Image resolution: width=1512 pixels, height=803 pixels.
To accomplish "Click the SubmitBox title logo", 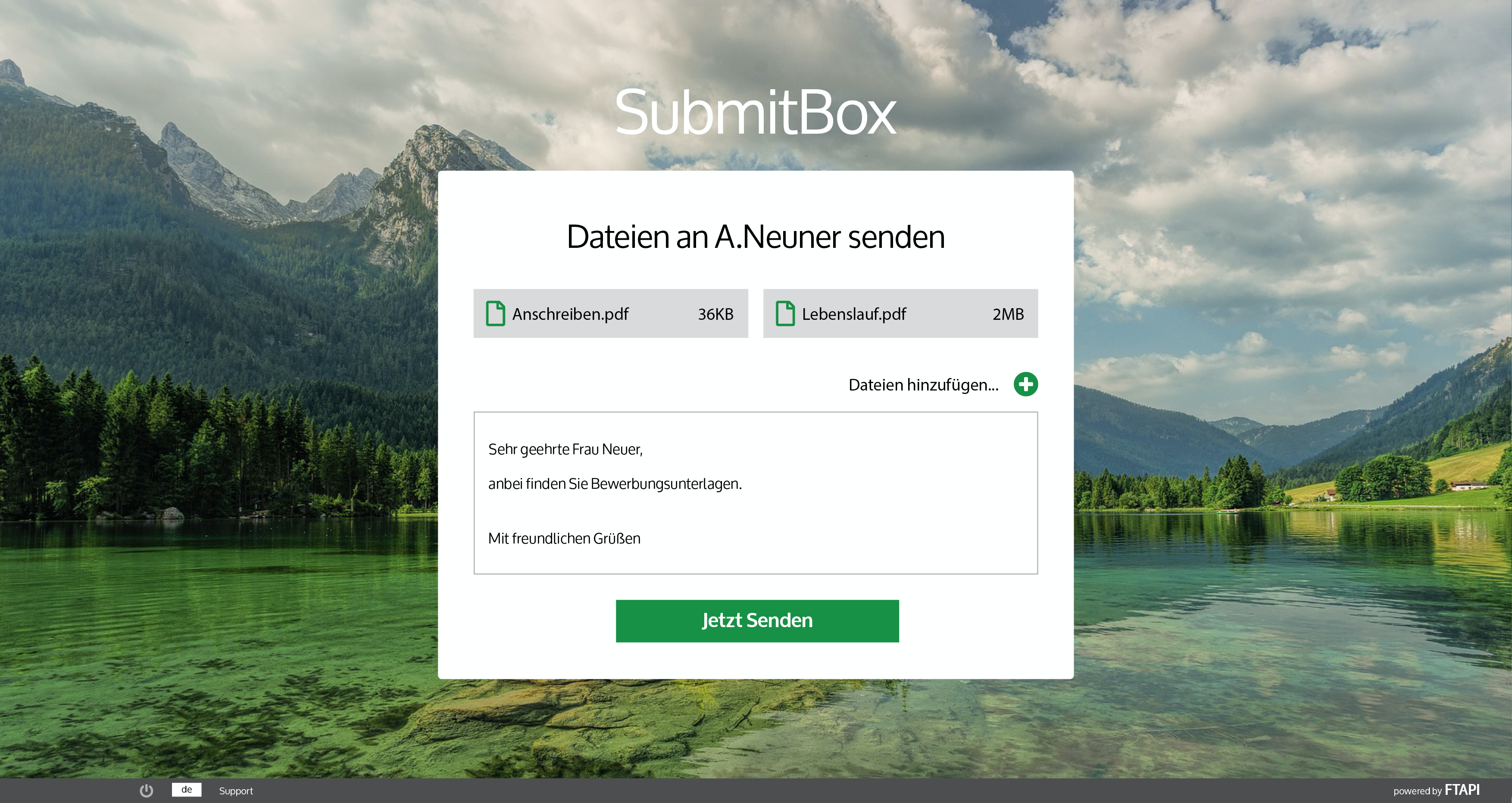I will point(756,112).
